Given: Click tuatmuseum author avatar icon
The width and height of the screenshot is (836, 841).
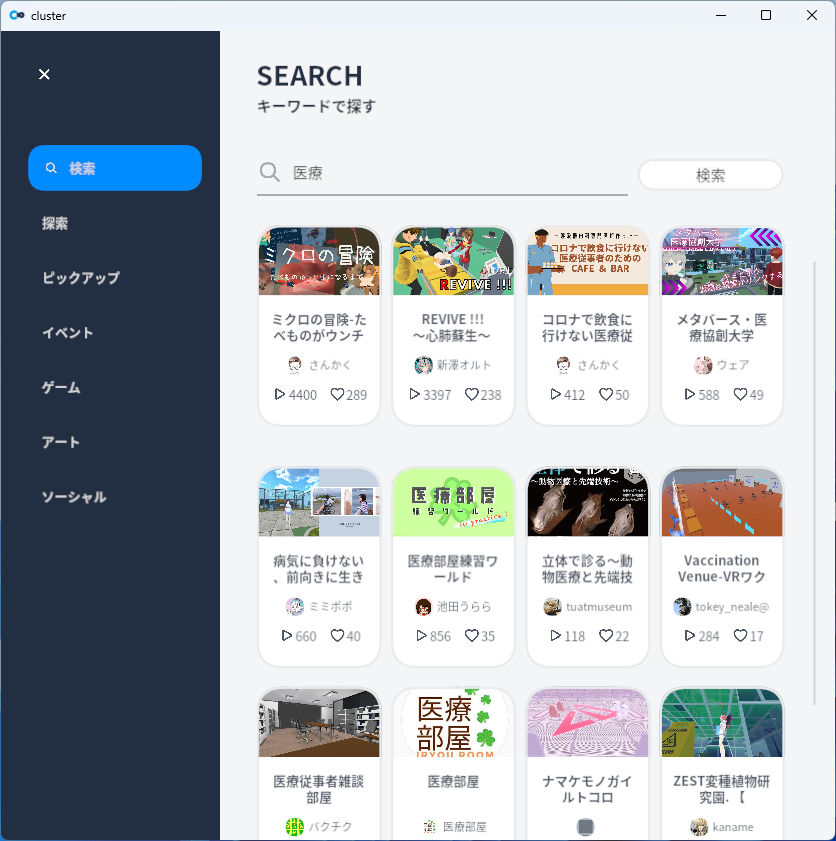Looking at the screenshot, I should pyautogui.click(x=552, y=607).
